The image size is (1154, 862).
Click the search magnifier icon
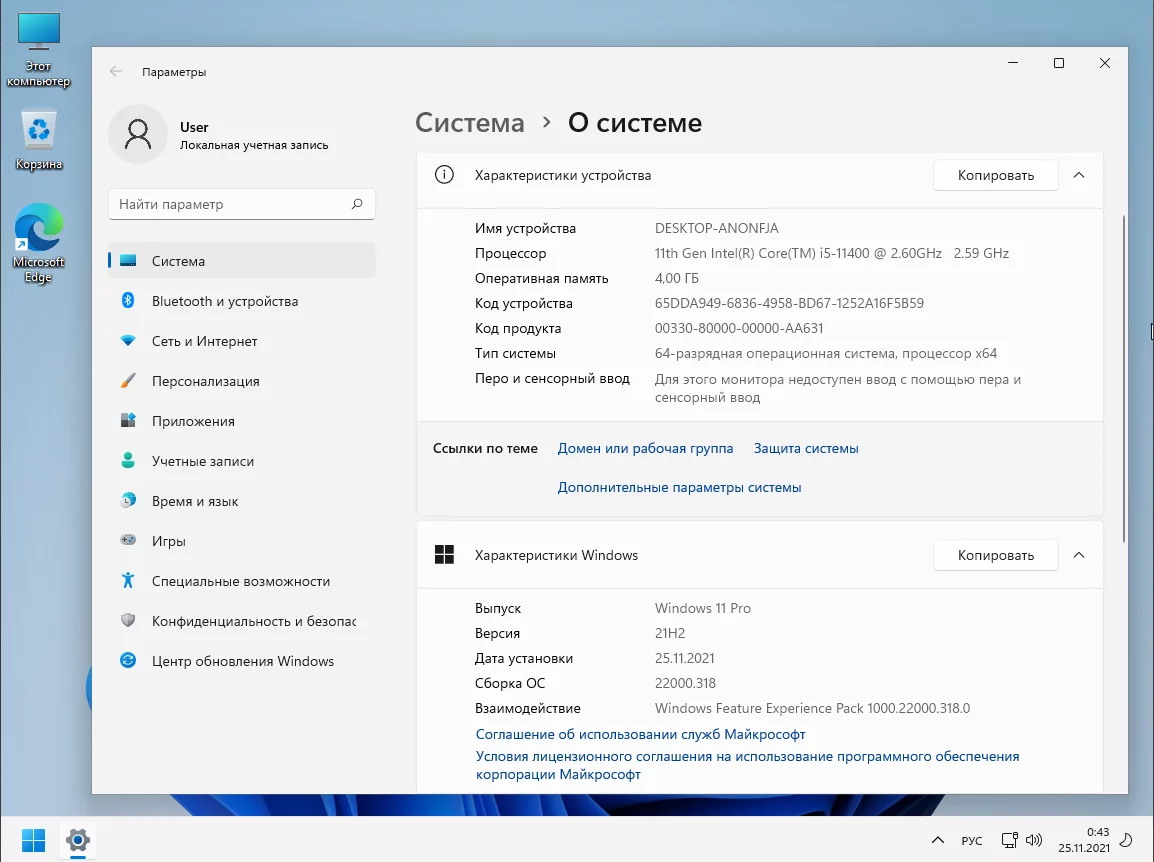357,204
